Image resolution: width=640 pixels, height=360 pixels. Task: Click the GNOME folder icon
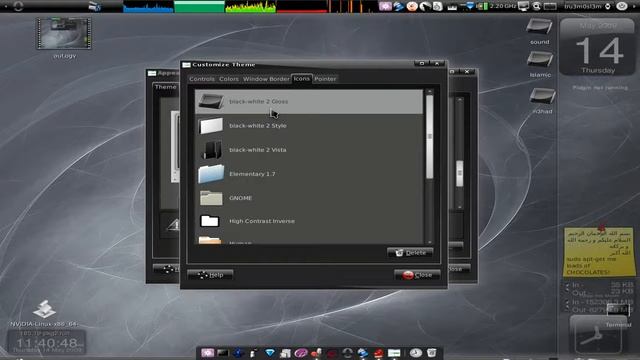211,198
